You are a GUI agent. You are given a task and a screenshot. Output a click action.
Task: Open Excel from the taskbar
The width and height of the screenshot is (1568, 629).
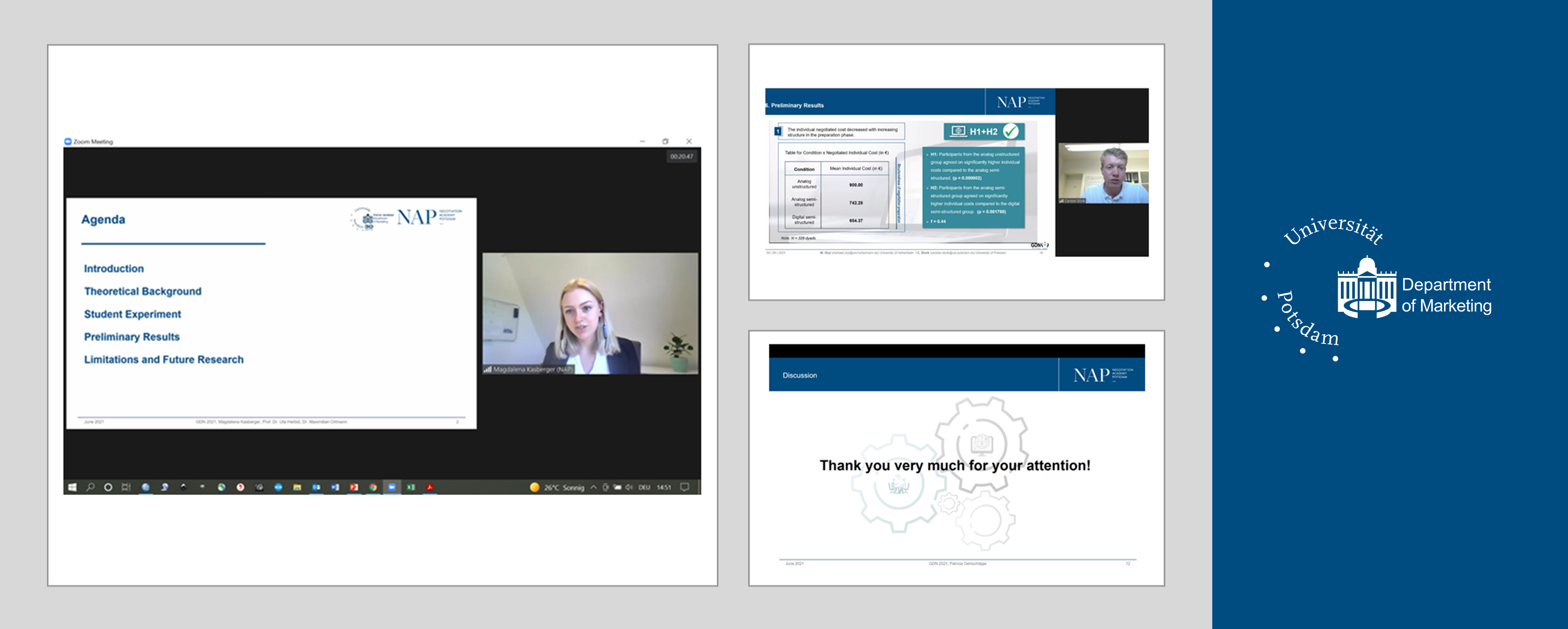pyautogui.click(x=411, y=487)
